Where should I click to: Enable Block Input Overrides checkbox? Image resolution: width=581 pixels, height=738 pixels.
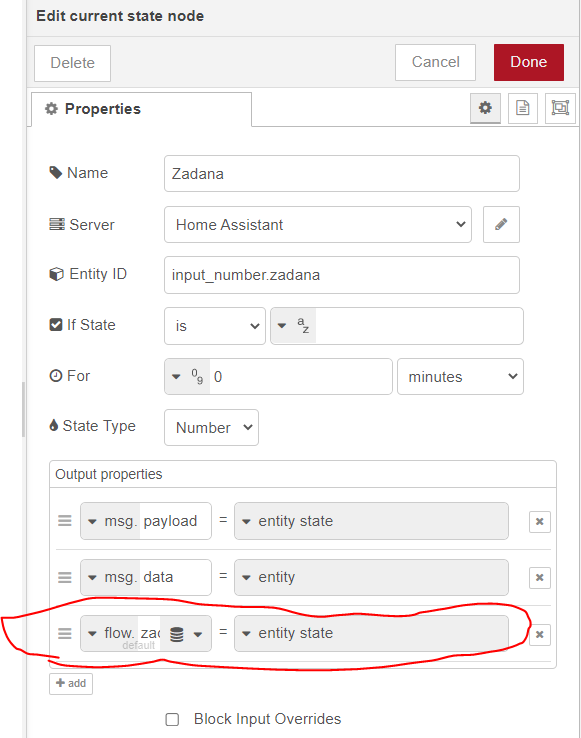click(172, 720)
